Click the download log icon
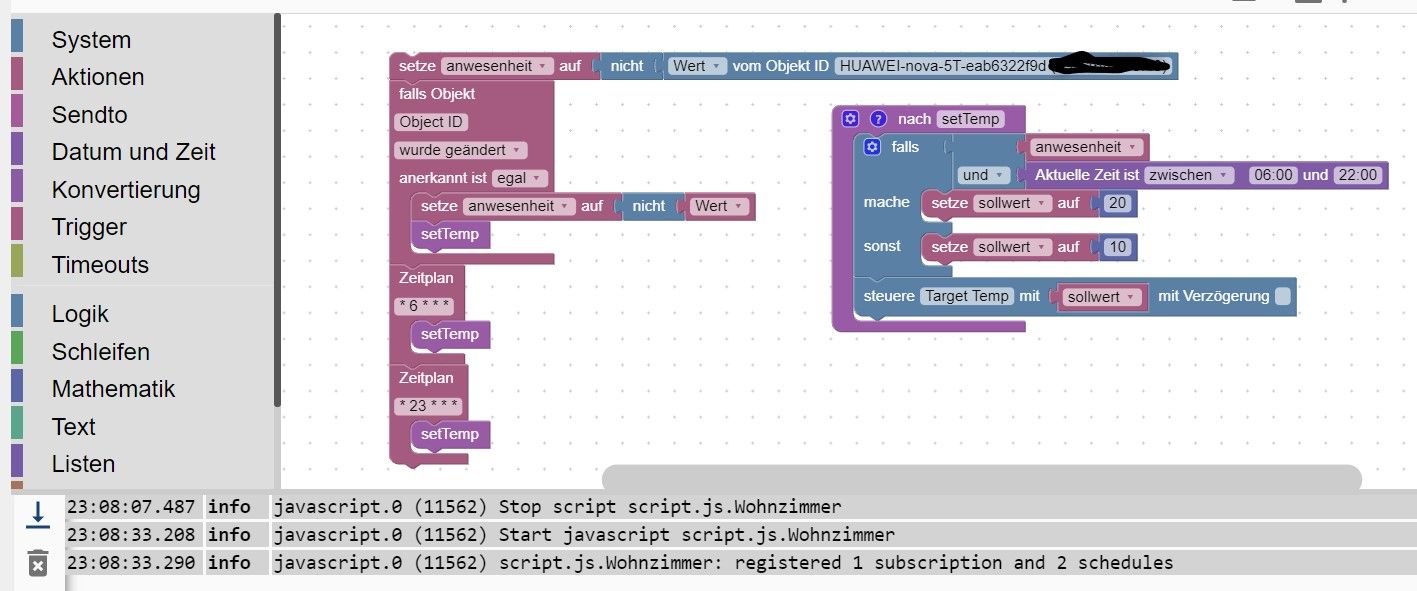Viewport: 1417px width, 591px height. point(37,514)
